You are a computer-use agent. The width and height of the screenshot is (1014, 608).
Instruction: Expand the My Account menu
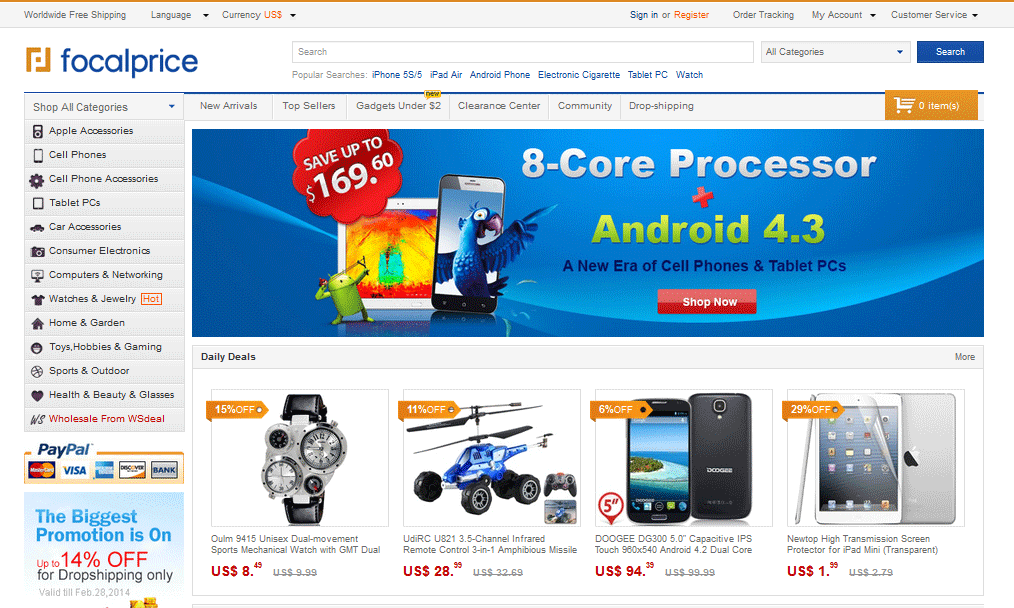[843, 15]
